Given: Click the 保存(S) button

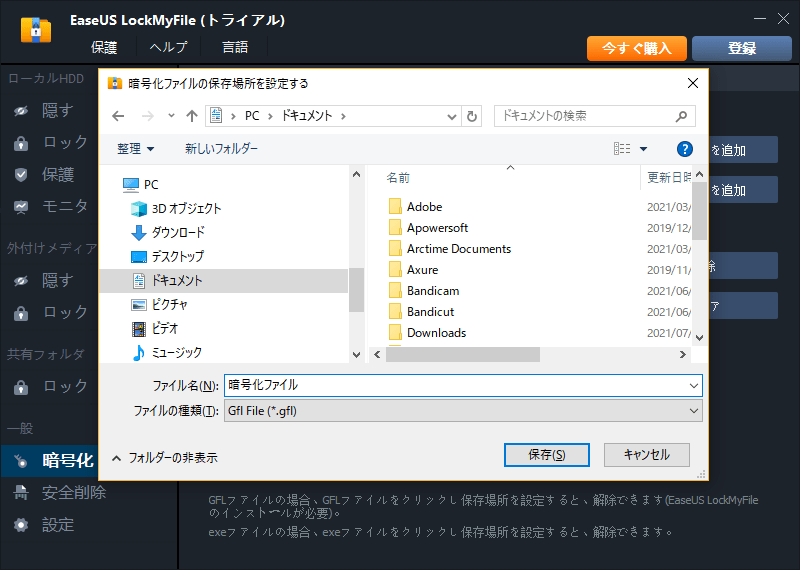Looking at the screenshot, I should [546, 455].
